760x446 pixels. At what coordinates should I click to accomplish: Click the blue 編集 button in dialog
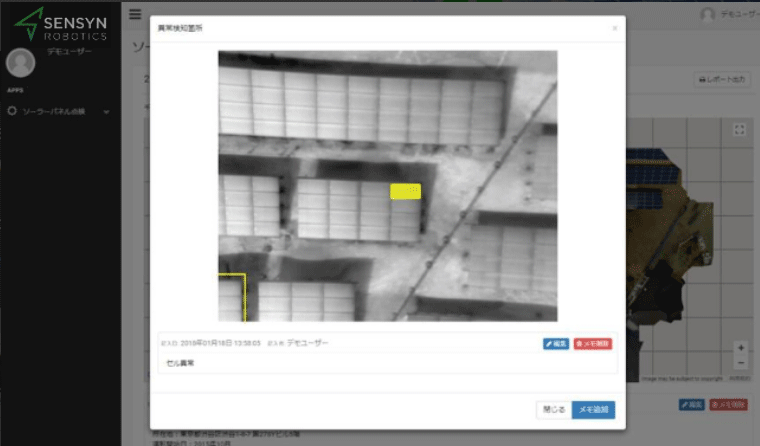pos(556,343)
